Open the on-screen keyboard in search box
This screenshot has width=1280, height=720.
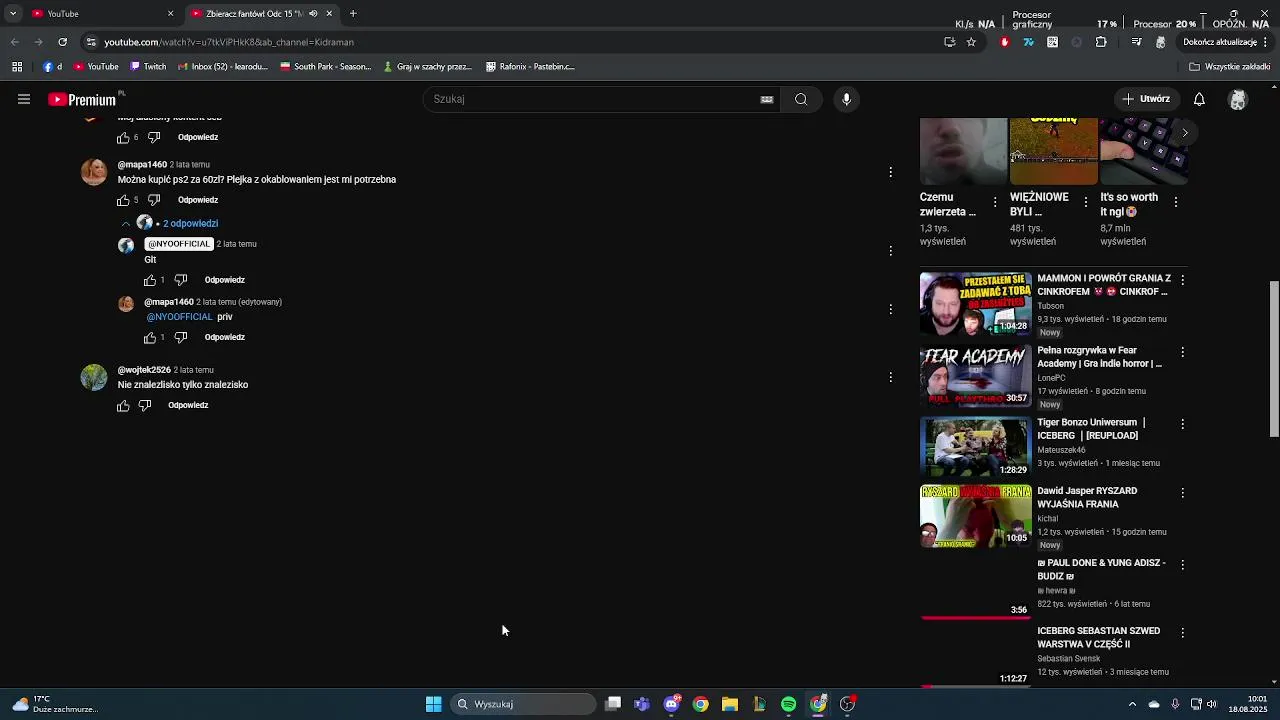click(767, 99)
